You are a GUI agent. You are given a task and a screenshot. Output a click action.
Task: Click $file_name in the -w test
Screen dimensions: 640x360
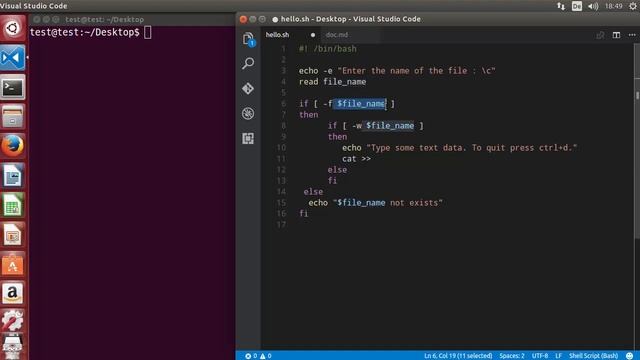click(x=390, y=126)
